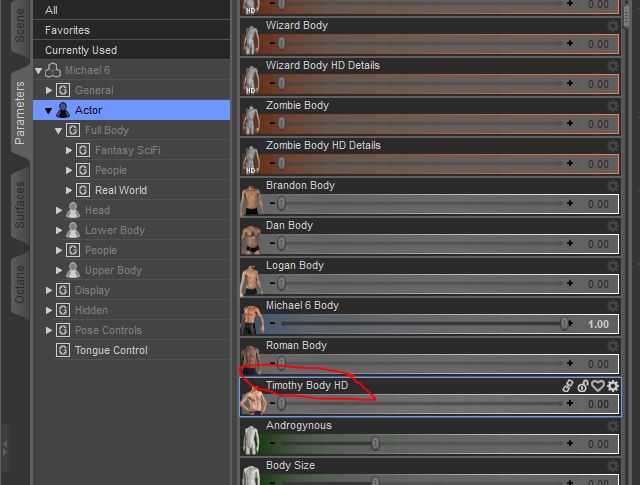Viewport: 640px width, 485px height.
Task: Open gear menu for Brandon Body
Action: [x=613, y=186]
